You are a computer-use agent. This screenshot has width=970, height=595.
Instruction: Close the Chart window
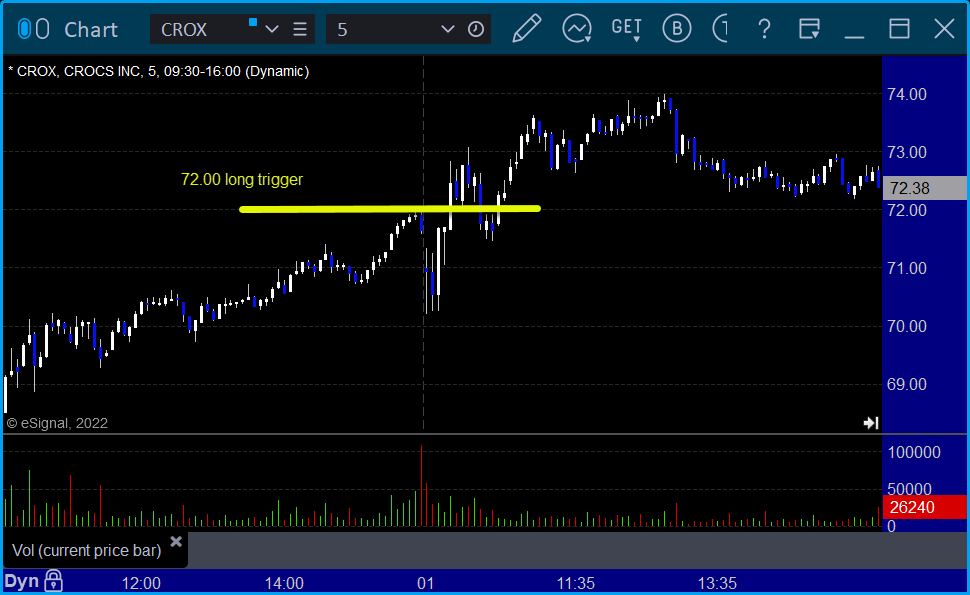click(944, 29)
